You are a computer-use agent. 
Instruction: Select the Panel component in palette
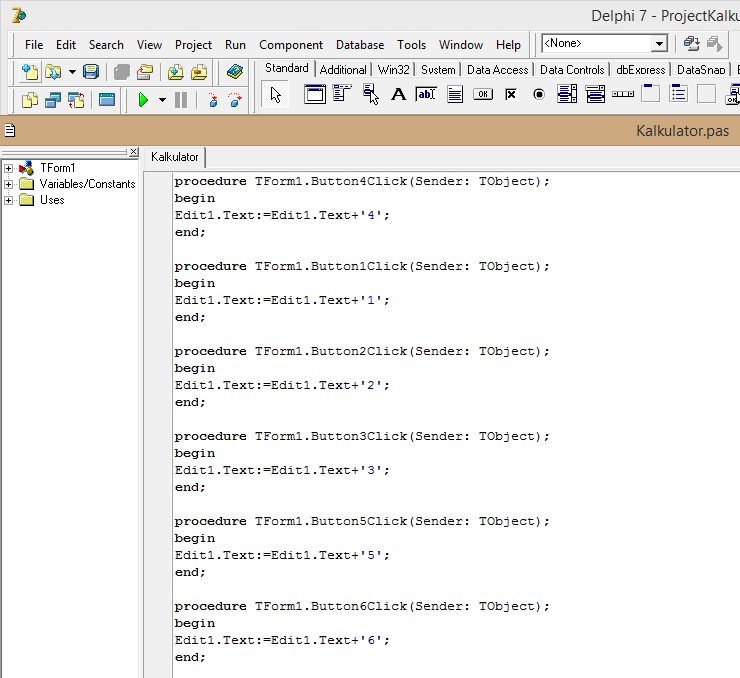706,93
